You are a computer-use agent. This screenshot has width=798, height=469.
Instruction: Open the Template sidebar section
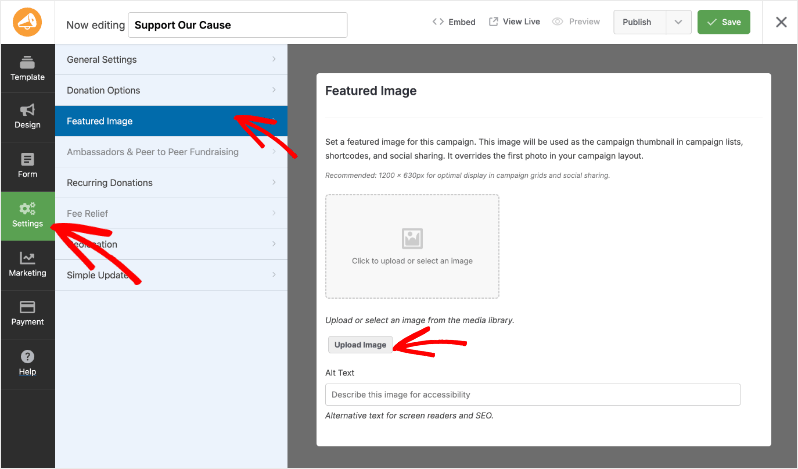pyautogui.click(x=27, y=68)
